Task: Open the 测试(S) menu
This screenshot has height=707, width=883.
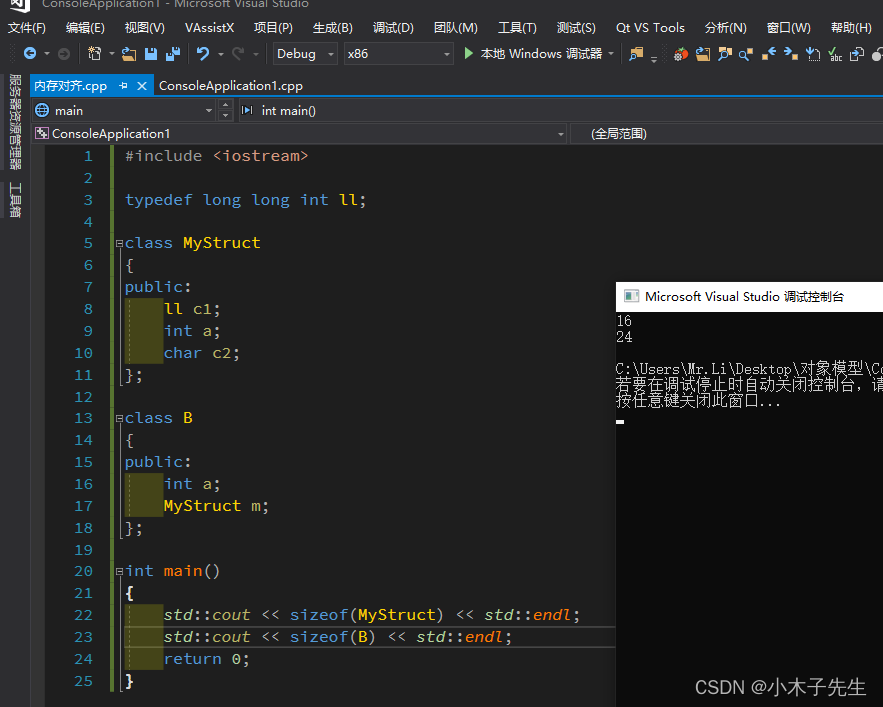Action: click(x=576, y=28)
